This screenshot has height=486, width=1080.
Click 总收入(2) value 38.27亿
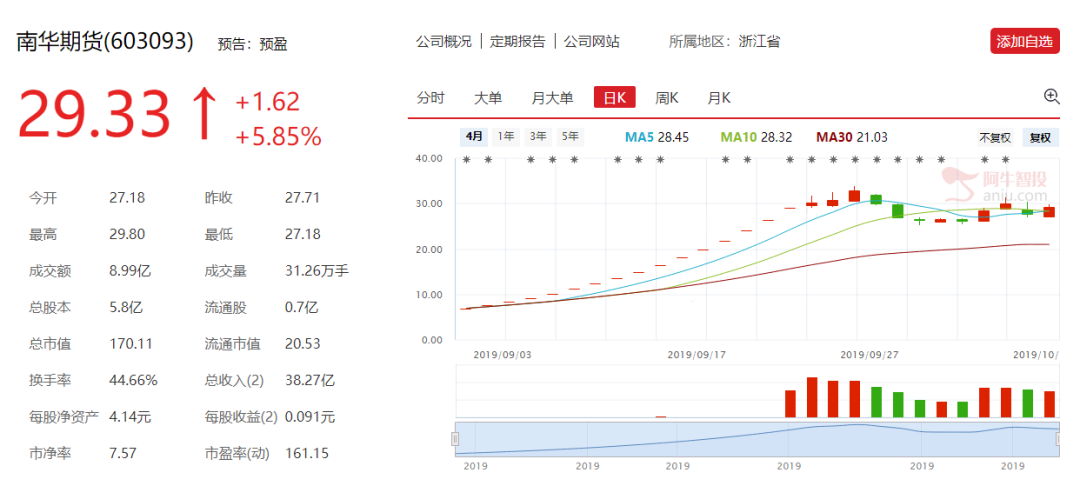[310, 380]
